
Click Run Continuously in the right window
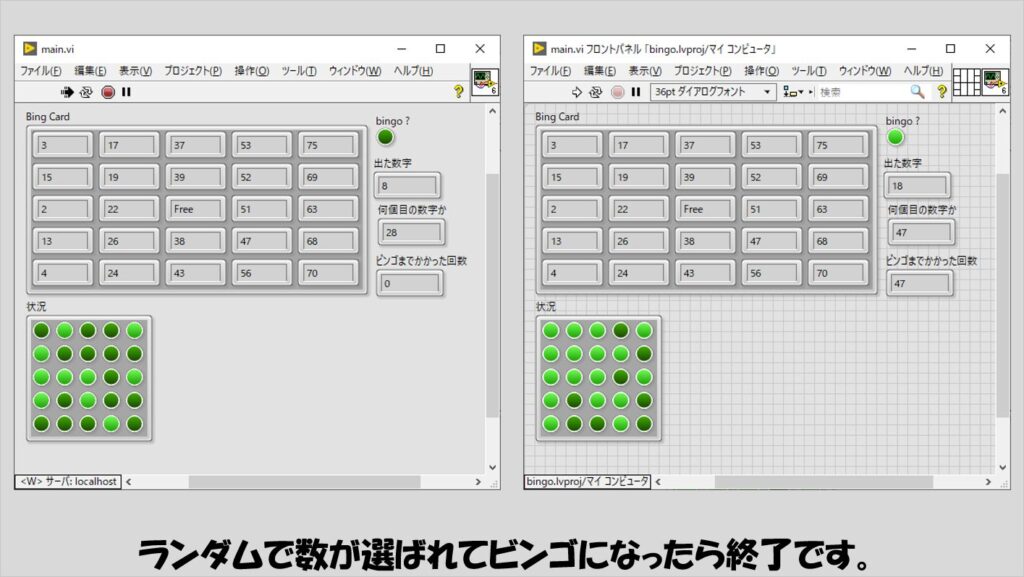pyautogui.click(x=596, y=92)
